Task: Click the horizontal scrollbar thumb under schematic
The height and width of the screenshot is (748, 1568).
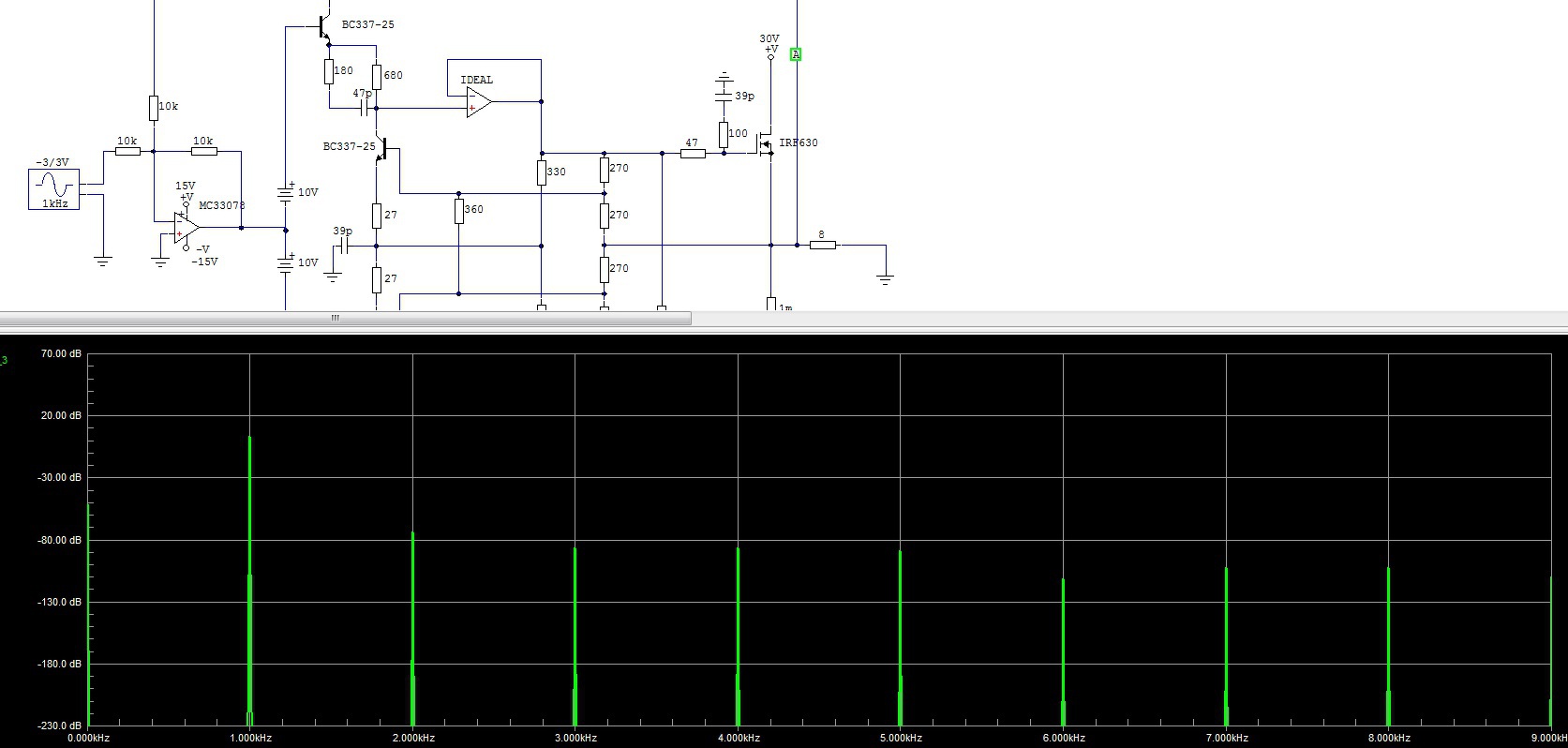Action: (x=346, y=319)
